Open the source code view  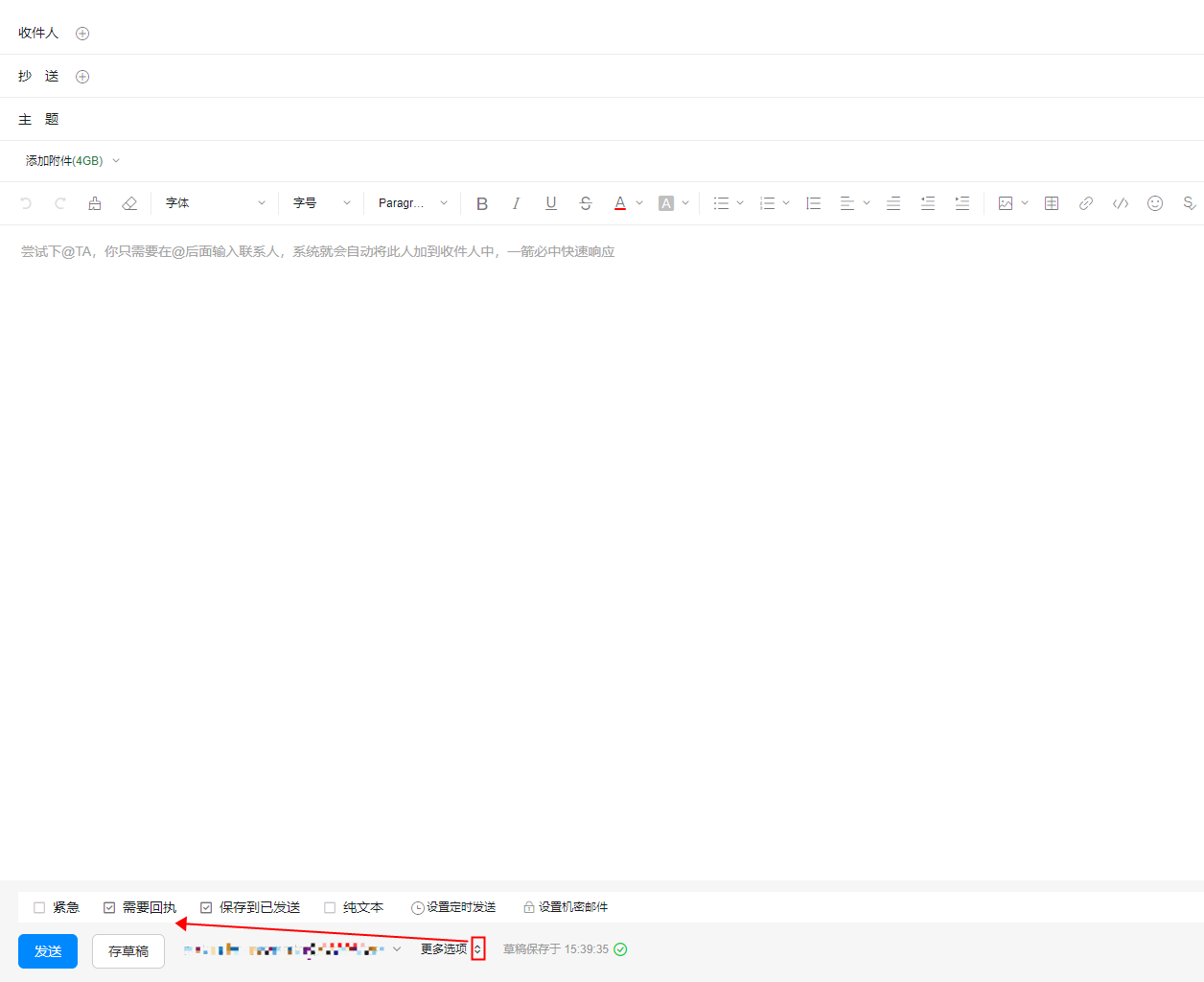(1121, 203)
